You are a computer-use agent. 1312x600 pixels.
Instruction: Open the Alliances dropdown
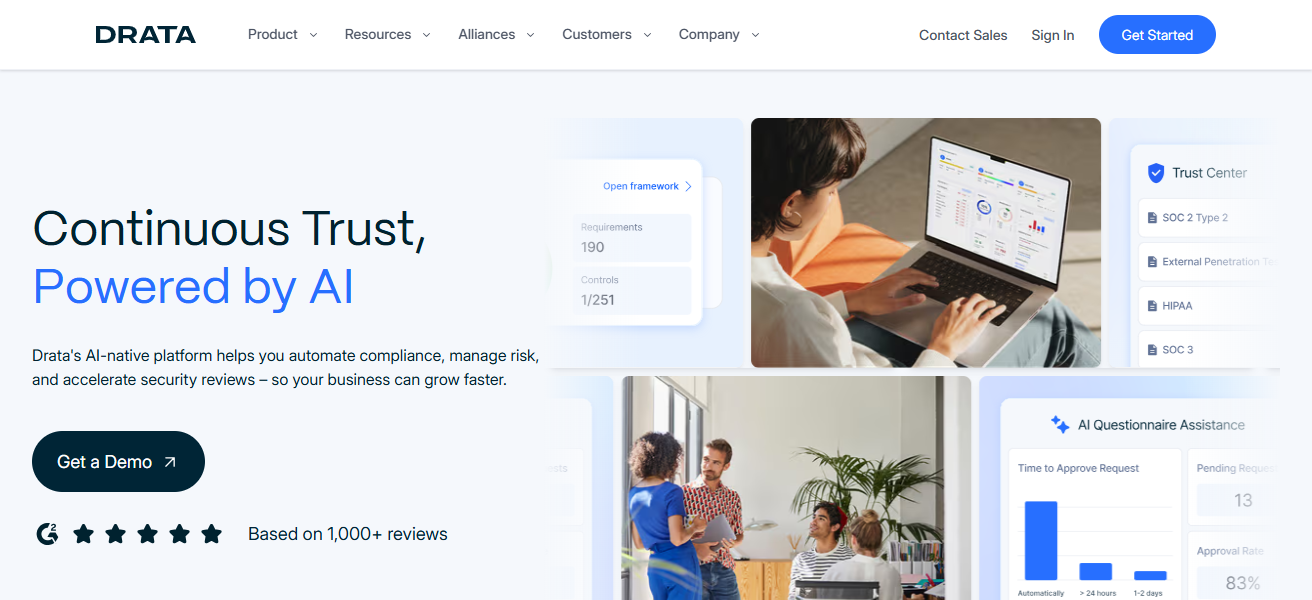coord(496,35)
